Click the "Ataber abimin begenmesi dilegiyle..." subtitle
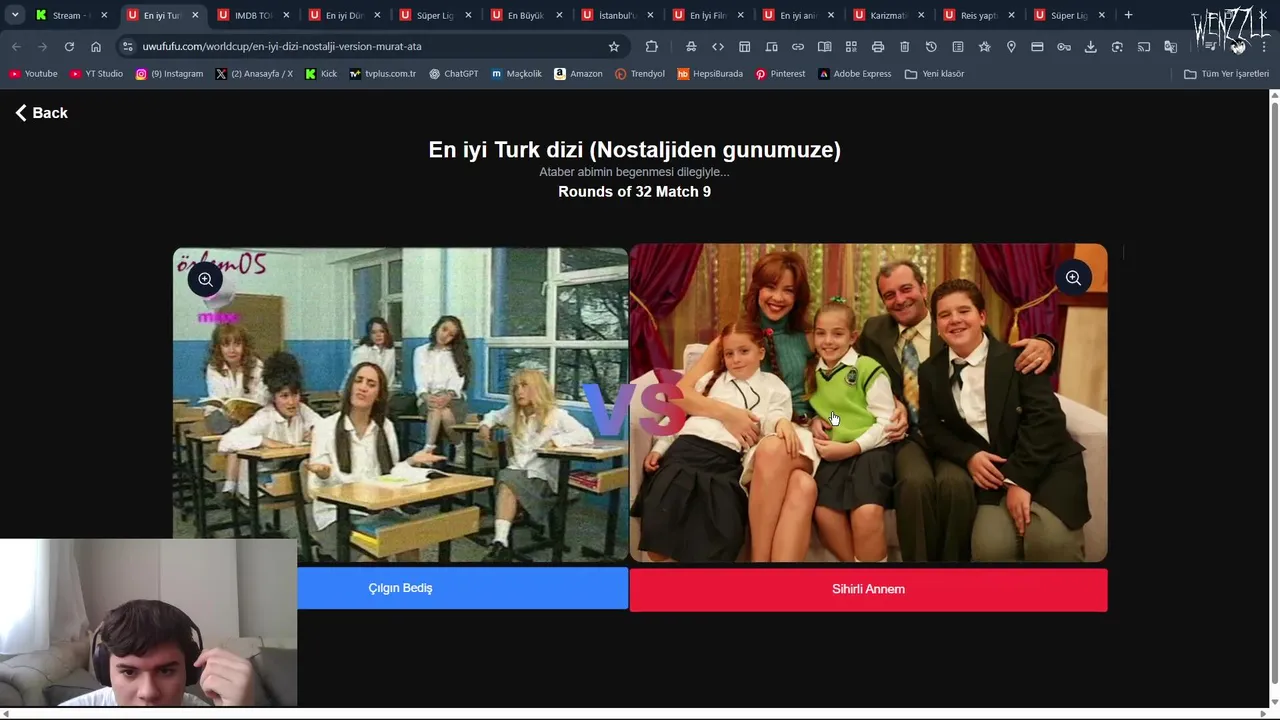 [x=634, y=172]
